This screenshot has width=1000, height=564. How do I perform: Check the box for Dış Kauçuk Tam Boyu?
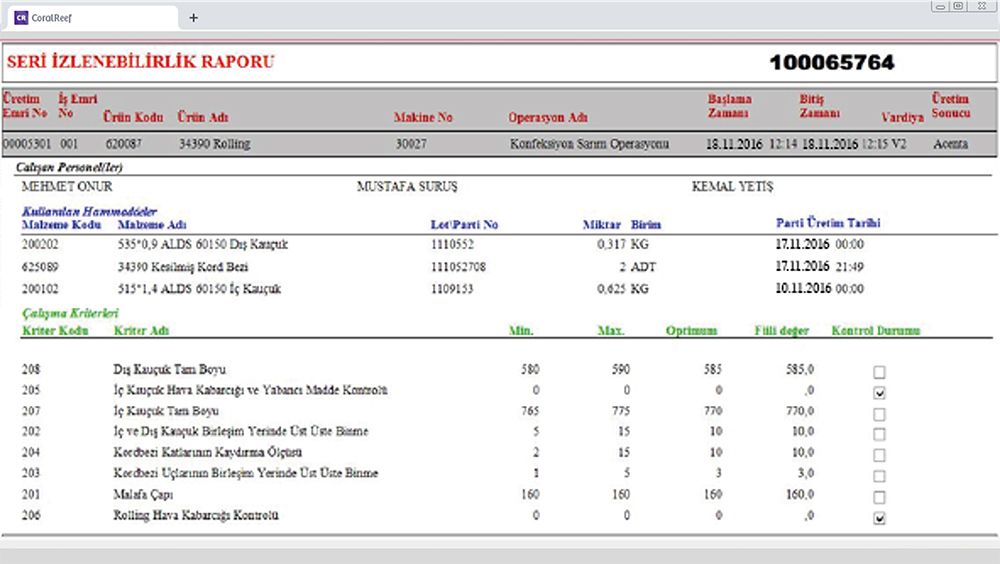(x=879, y=372)
